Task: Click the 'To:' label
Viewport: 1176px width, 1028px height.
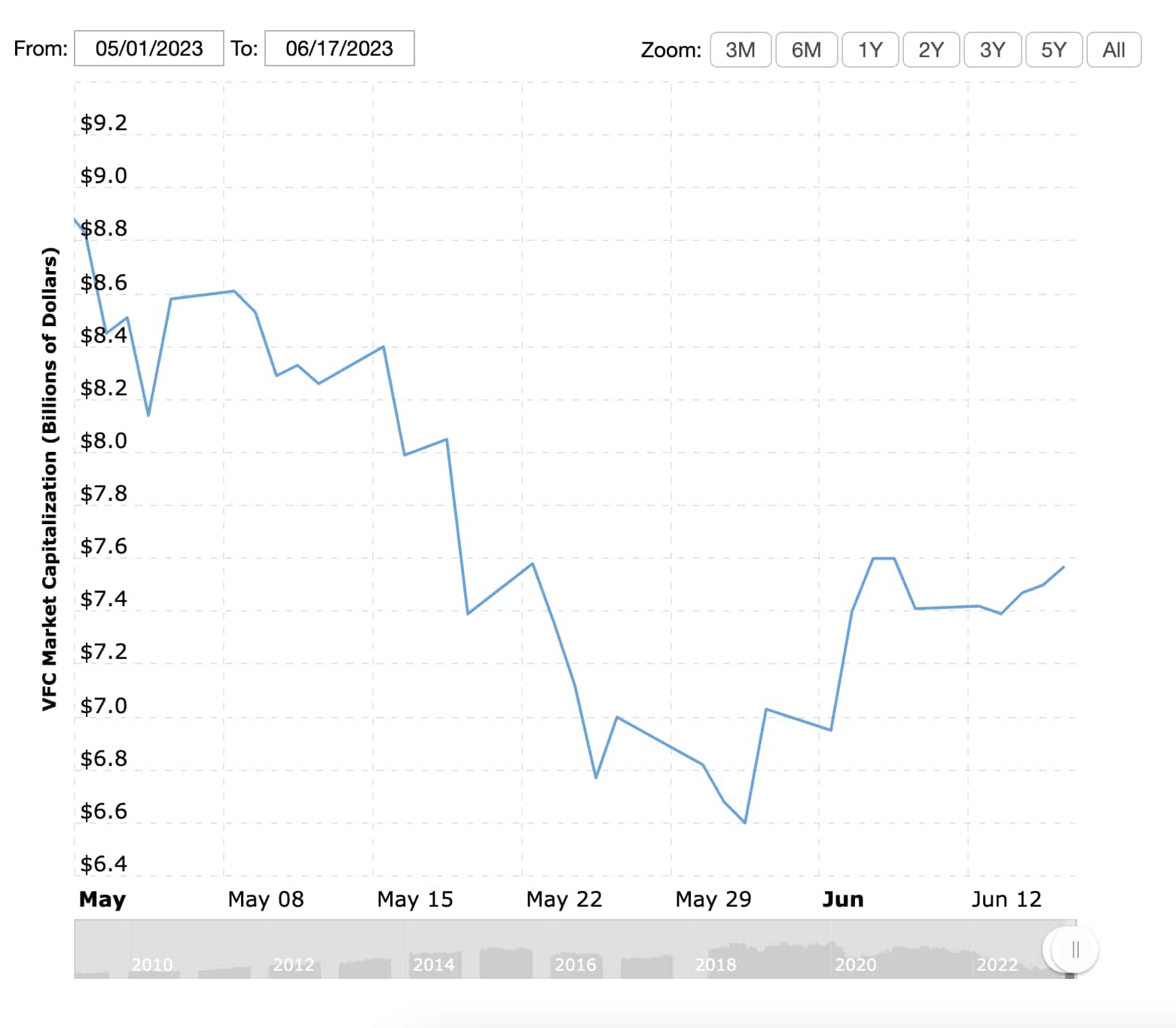Action: (x=244, y=48)
